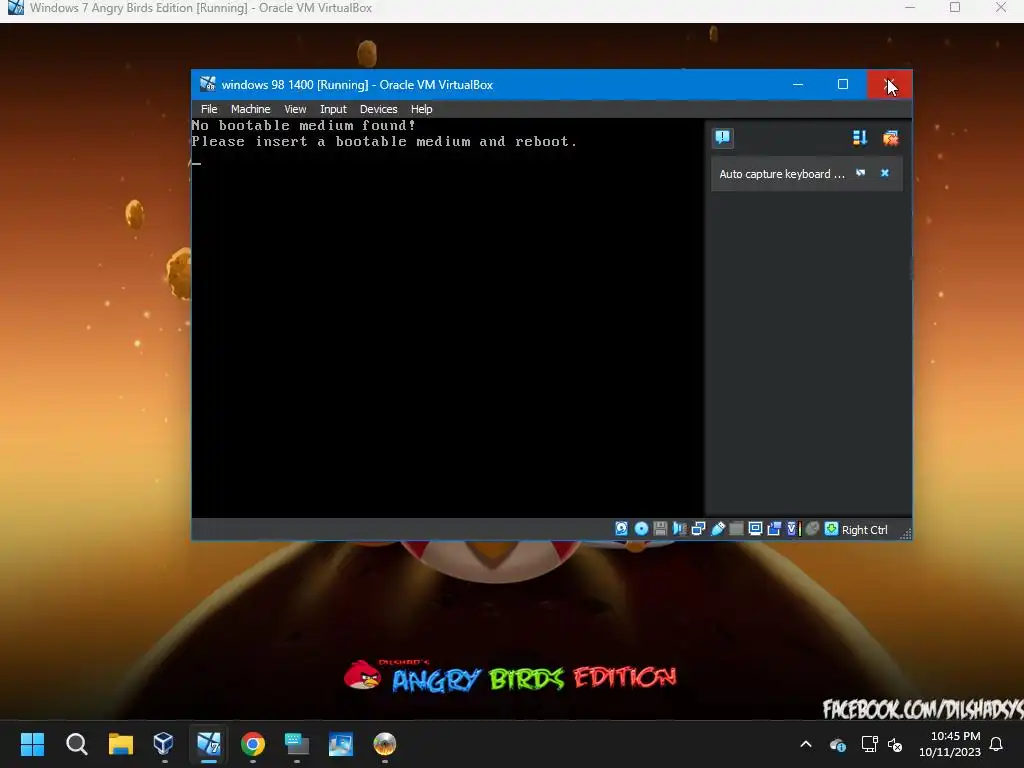
Task: Click the delete finished notifications icon
Action: tap(890, 138)
